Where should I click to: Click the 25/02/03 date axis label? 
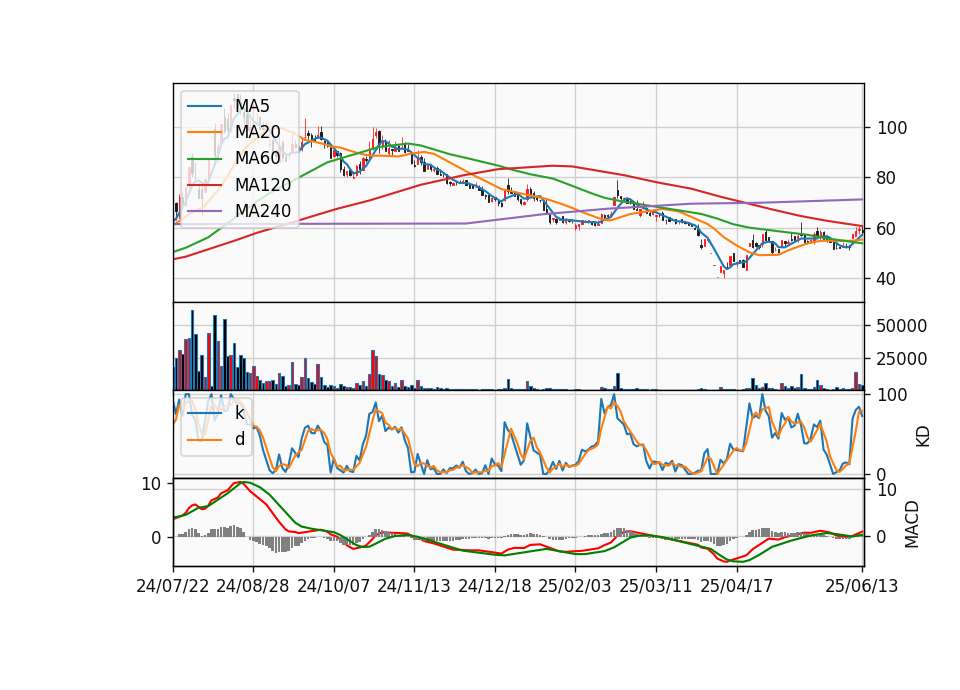coord(575,586)
